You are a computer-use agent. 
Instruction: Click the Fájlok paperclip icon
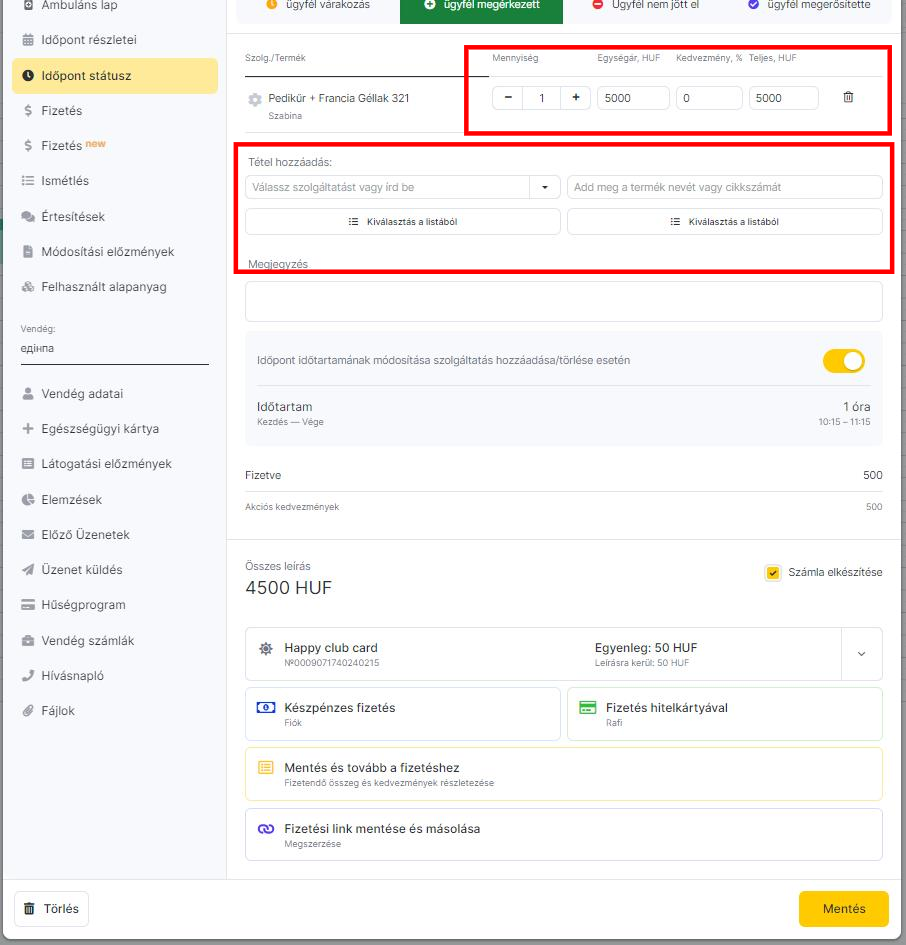(28, 711)
